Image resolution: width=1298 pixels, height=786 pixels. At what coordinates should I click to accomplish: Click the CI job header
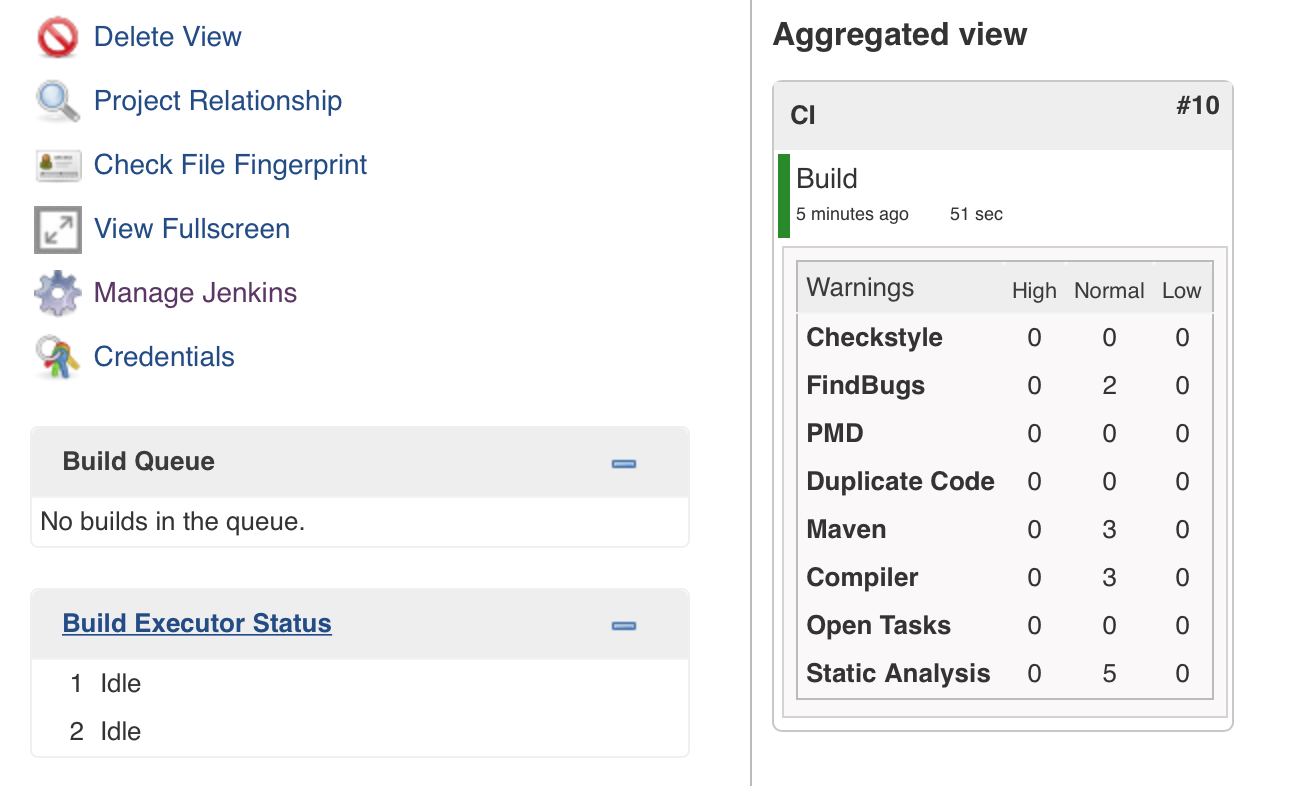point(803,116)
